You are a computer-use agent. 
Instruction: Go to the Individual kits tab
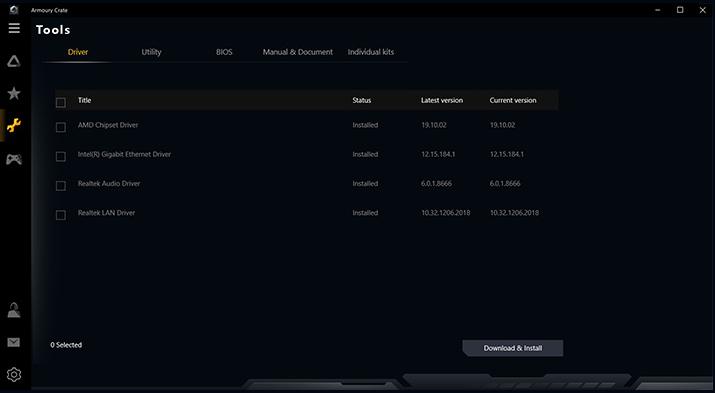pyautogui.click(x=371, y=52)
